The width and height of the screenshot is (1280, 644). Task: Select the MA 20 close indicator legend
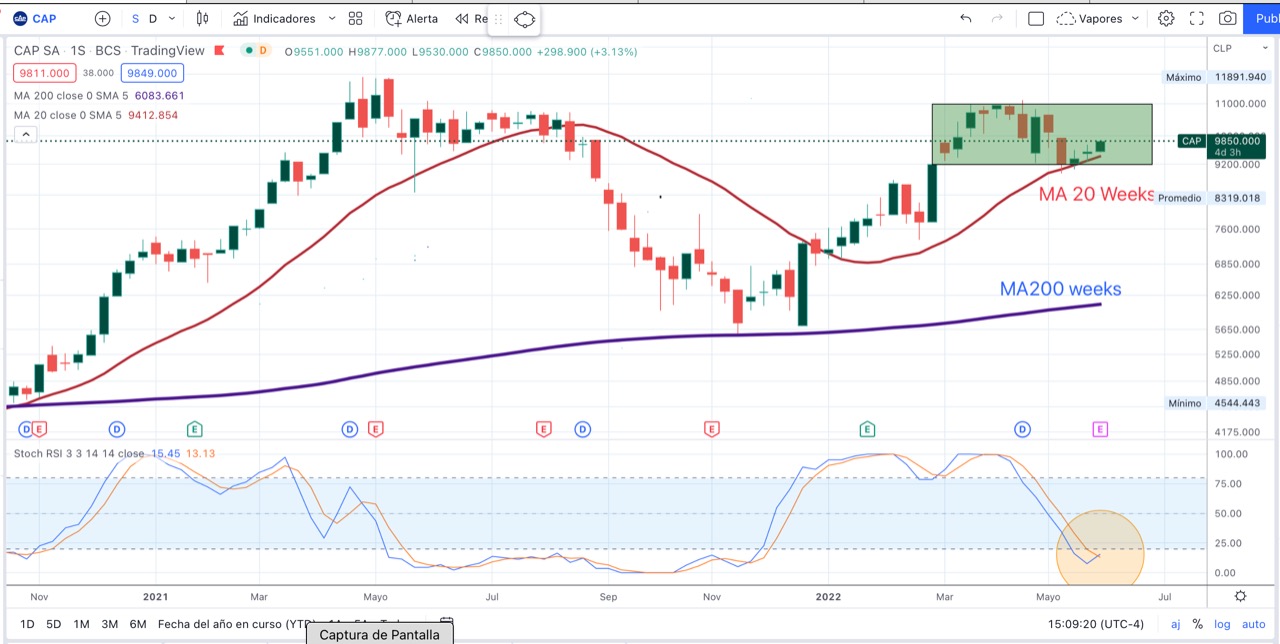point(96,115)
